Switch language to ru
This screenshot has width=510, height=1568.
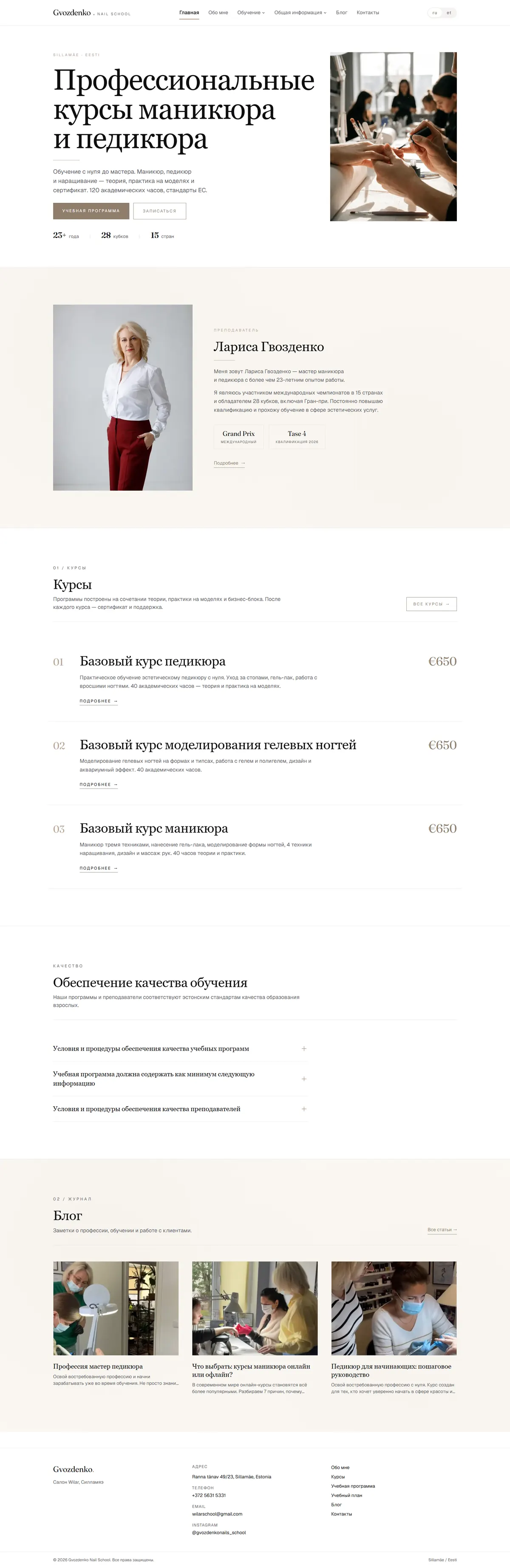pos(434,13)
